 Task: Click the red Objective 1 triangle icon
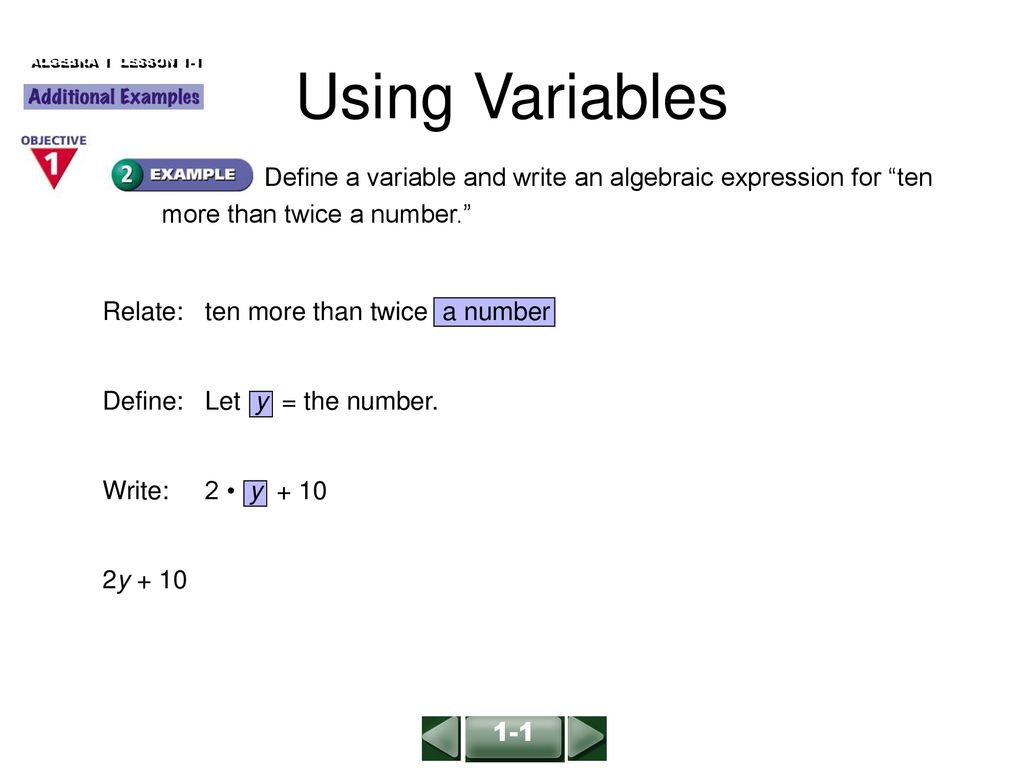[x=54, y=168]
